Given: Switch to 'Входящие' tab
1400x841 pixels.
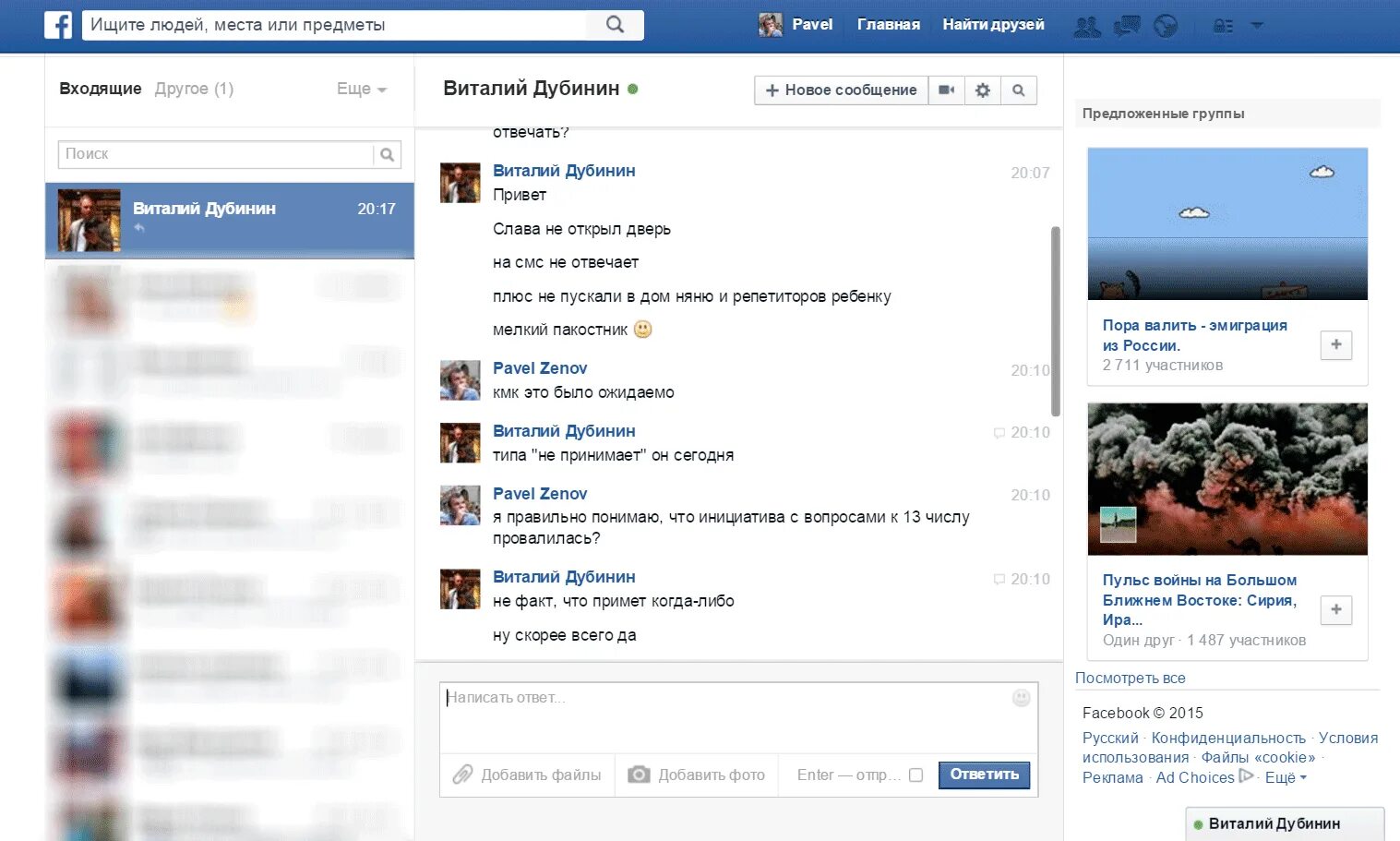Looking at the screenshot, I should pyautogui.click(x=101, y=89).
